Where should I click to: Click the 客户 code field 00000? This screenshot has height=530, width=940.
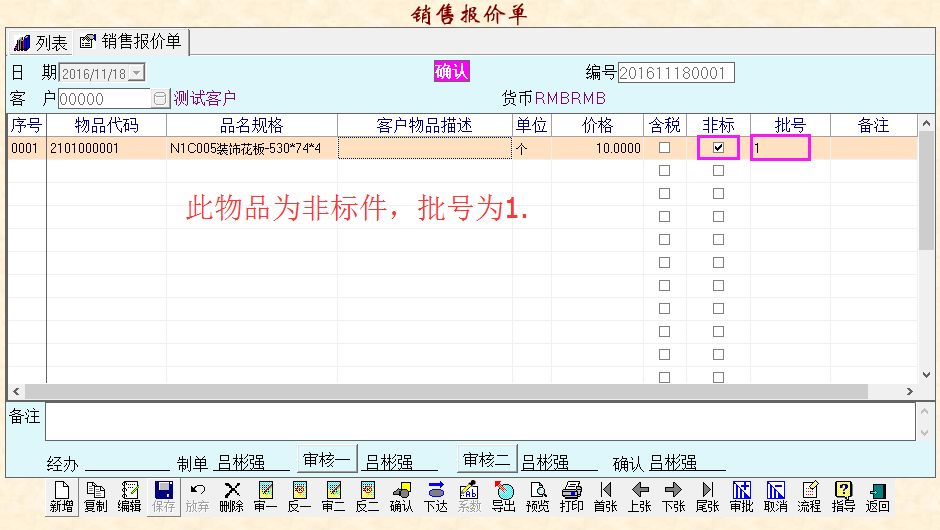coord(105,98)
